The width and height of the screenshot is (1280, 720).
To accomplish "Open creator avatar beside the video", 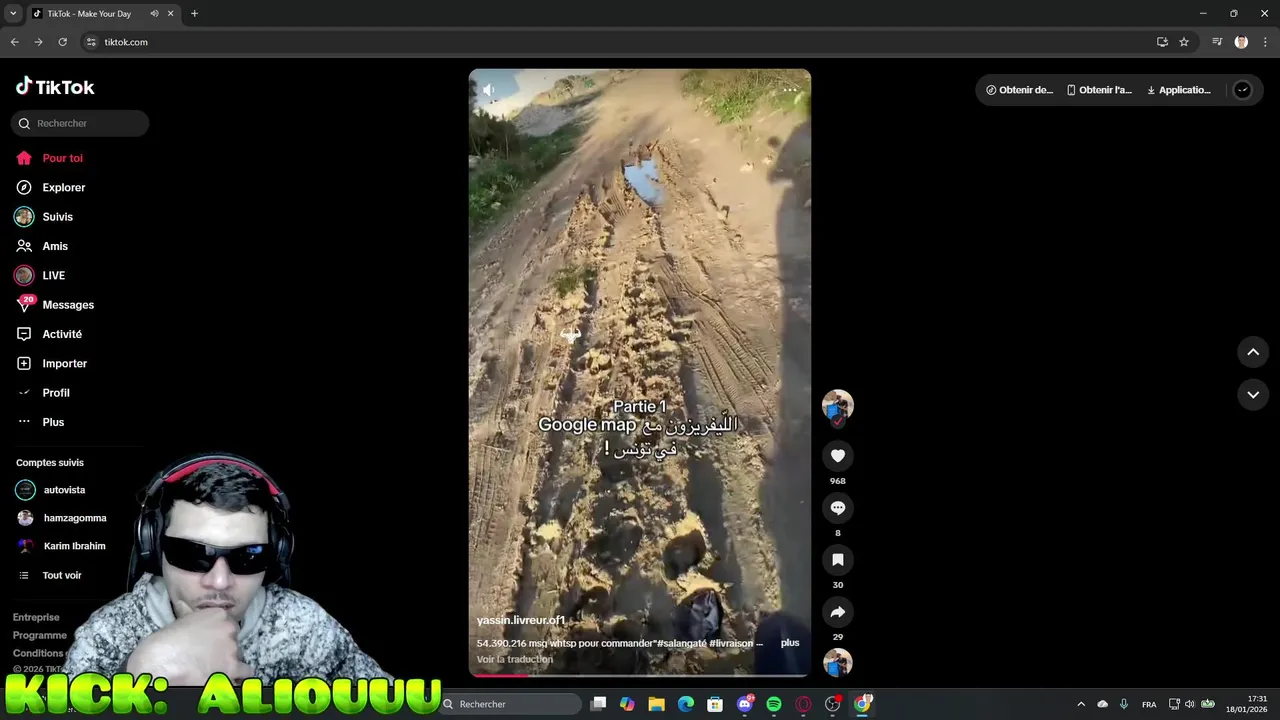I will 838,405.
